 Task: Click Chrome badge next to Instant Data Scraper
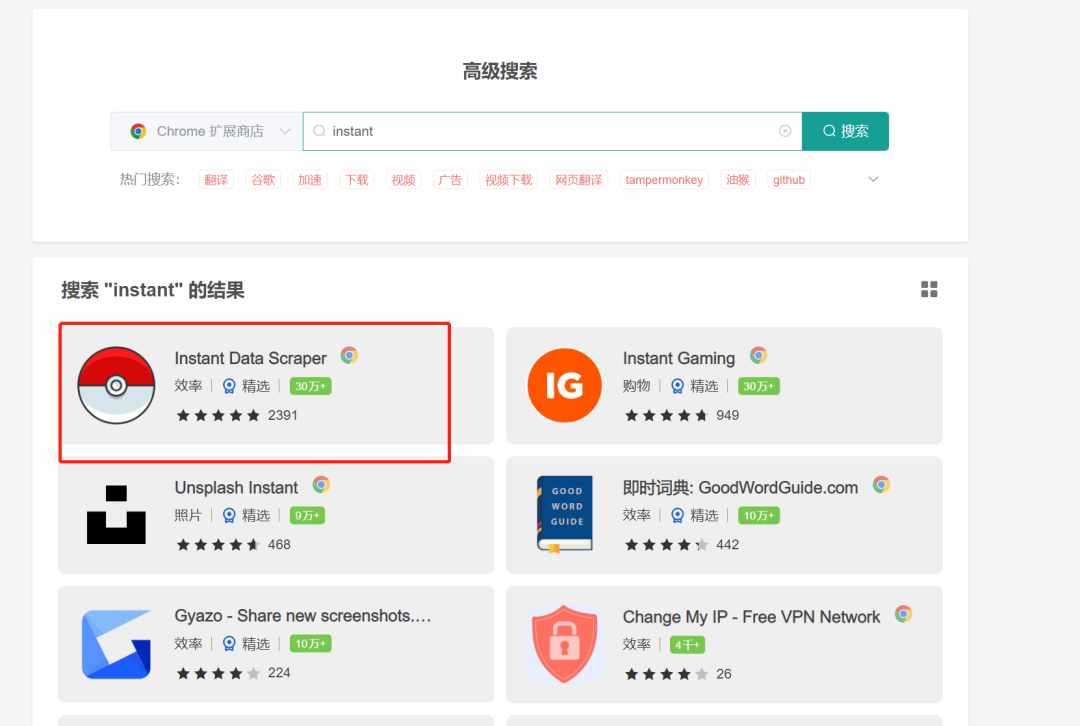[x=349, y=355]
